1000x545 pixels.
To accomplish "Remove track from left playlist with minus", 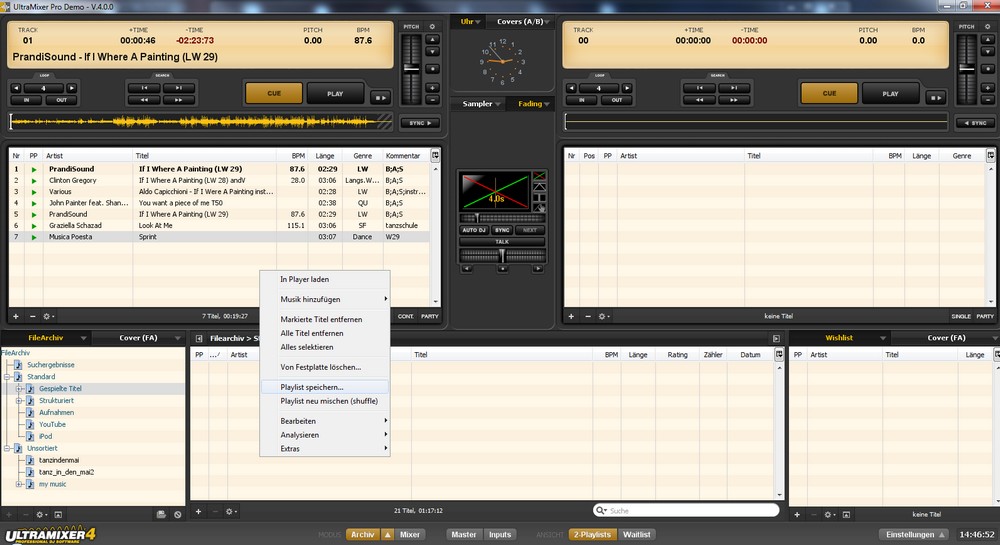I will pos(33,316).
